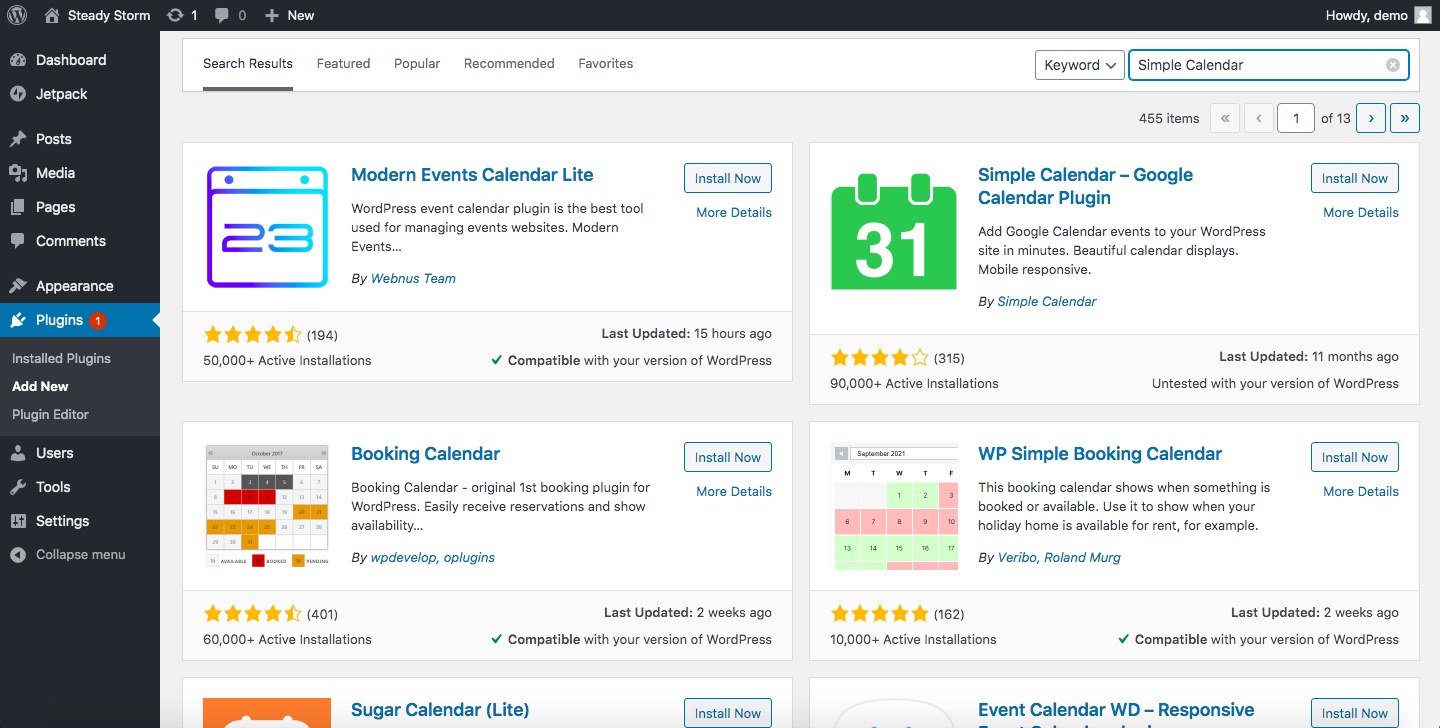Image resolution: width=1440 pixels, height=728 pixels.
Task: Select Add New in Plugins submenu
Action: point(40,386)
